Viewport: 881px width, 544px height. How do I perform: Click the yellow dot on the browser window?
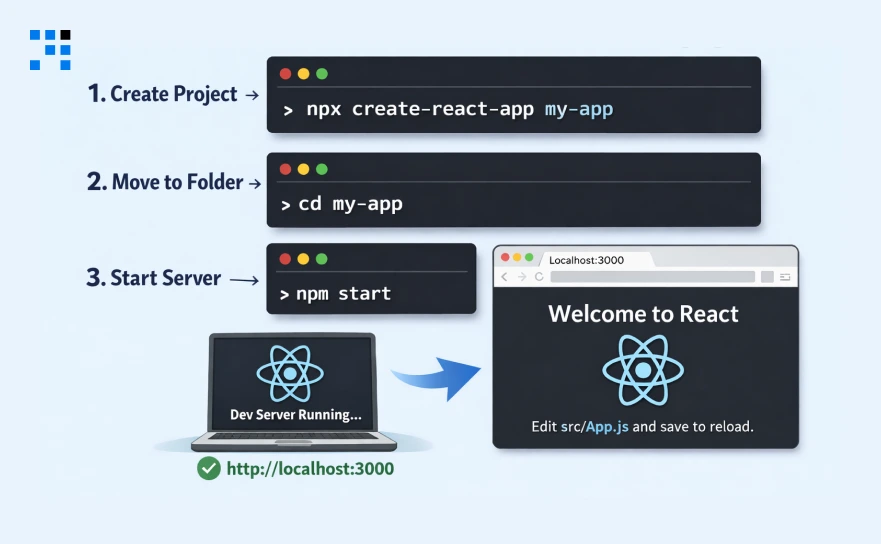click(x=517, y=257)
